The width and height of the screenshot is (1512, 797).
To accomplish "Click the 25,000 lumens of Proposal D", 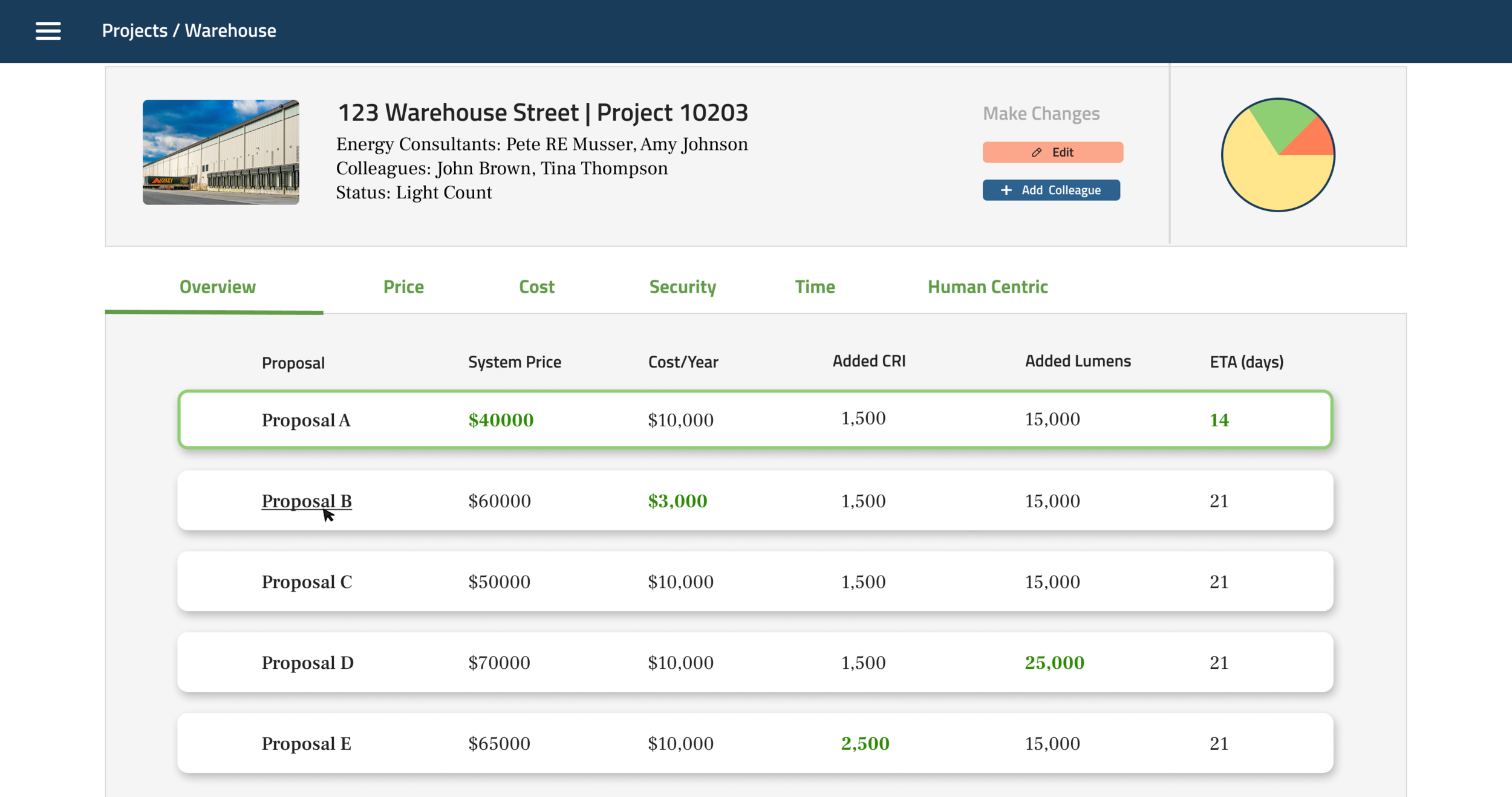I will click(x=1054, y=663).
